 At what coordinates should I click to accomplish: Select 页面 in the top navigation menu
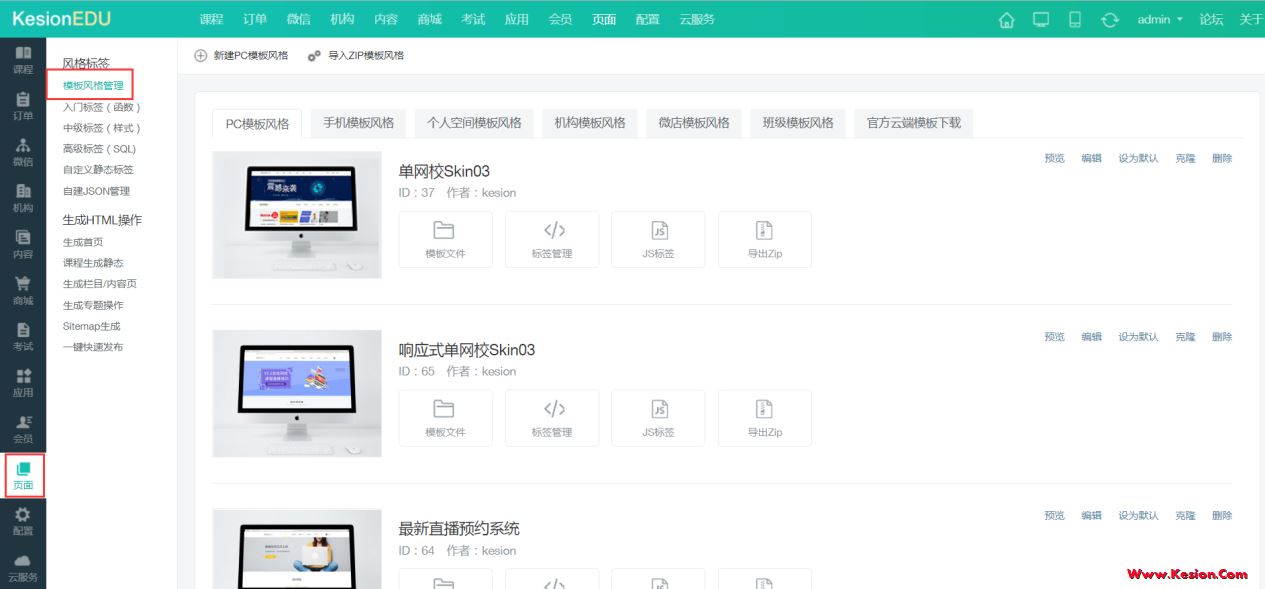(x=604, y=18)
